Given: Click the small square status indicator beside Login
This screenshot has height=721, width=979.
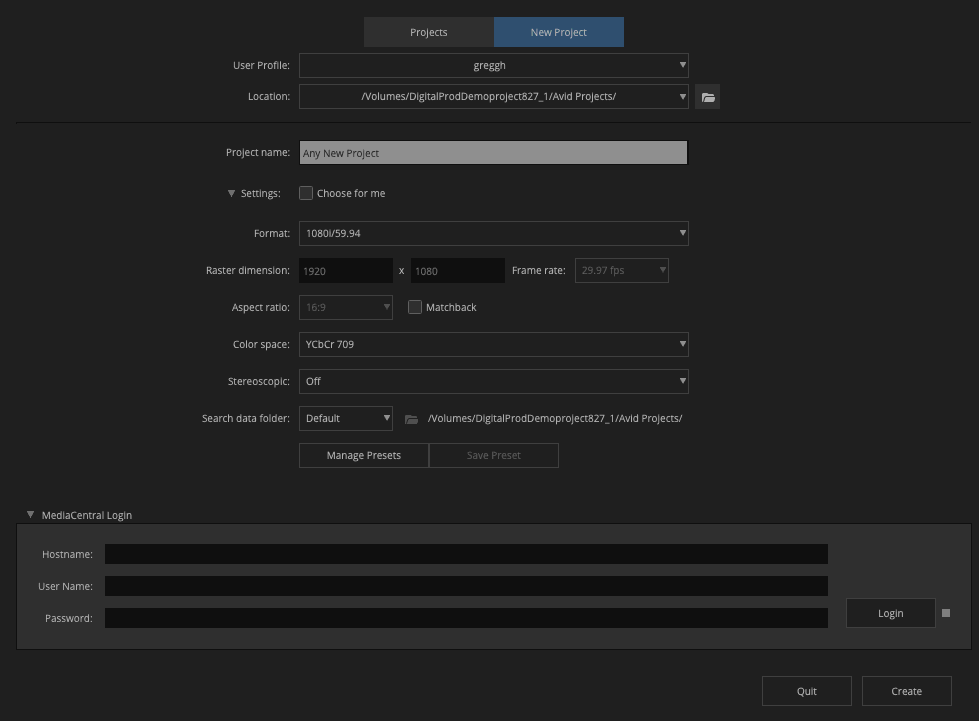Looking at the screenshot, I should point(946,613).
